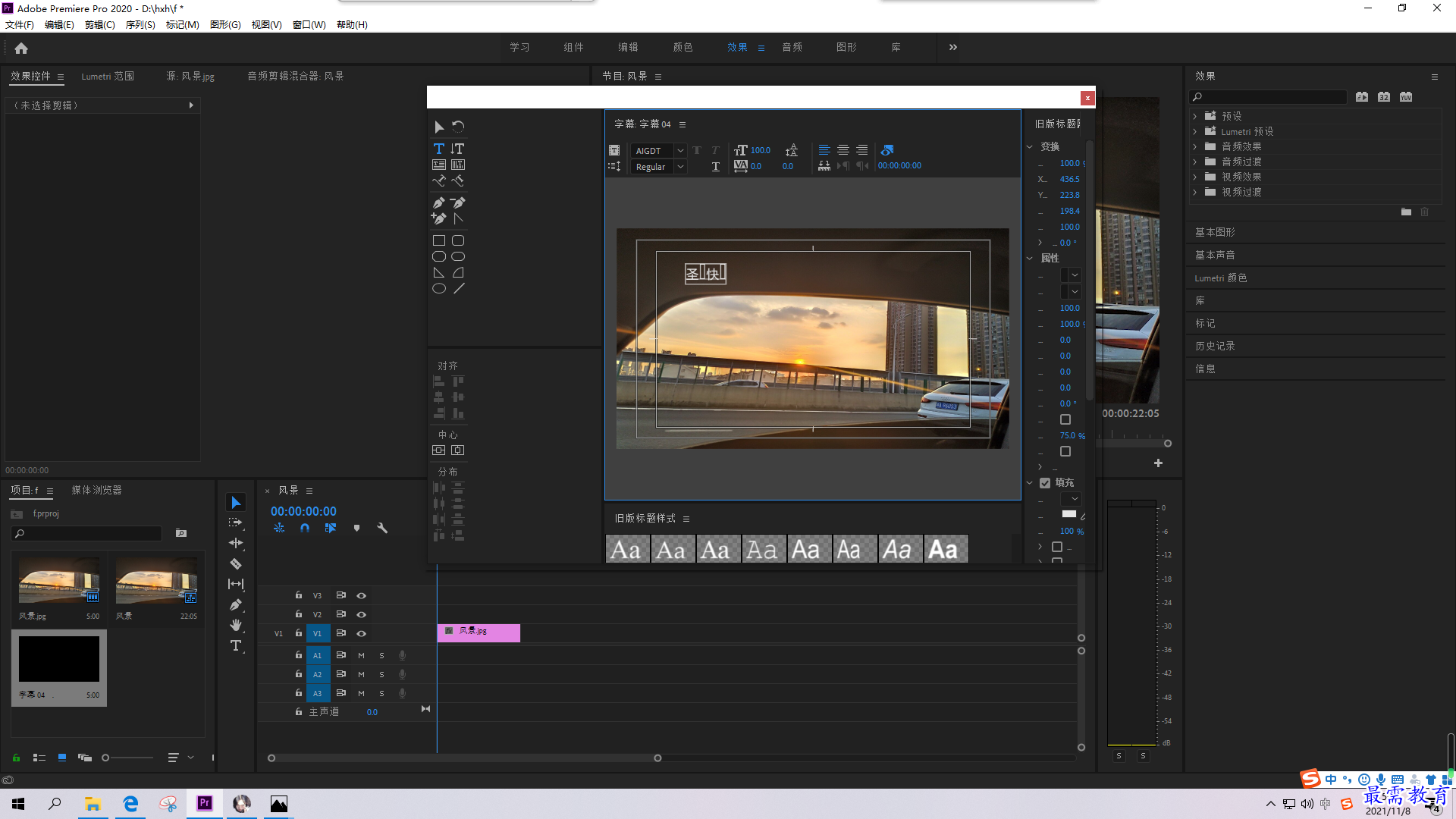Toggle V3 track output eye
1456x819 pixels.
click(x=362, y=595)
